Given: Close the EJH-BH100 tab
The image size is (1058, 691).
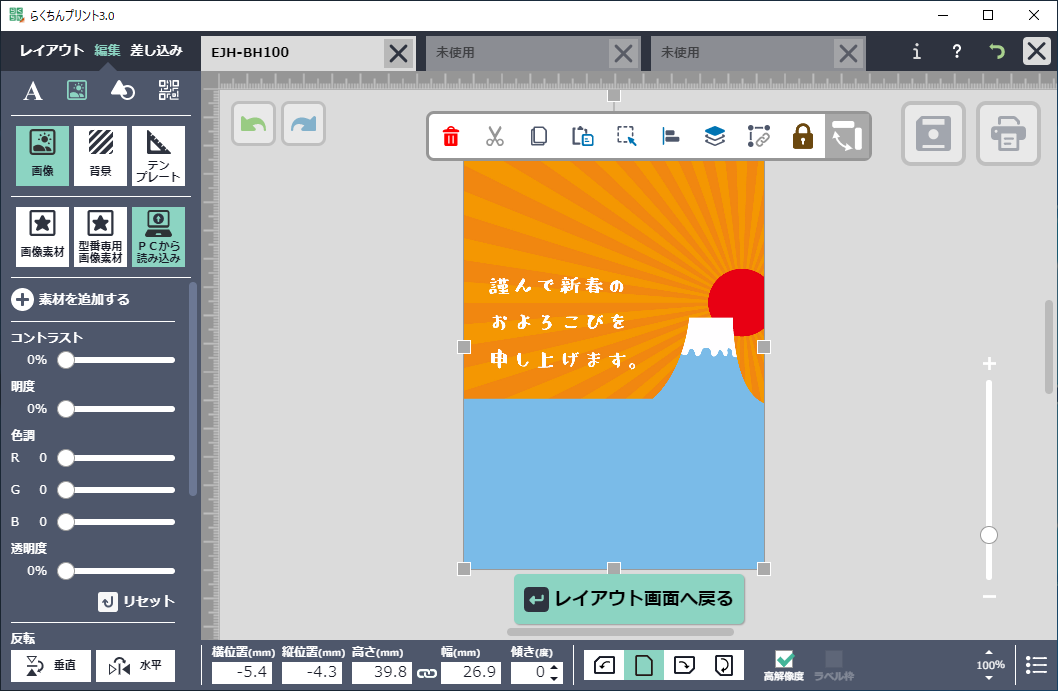Looking at the screenshot, I should 399,53.
